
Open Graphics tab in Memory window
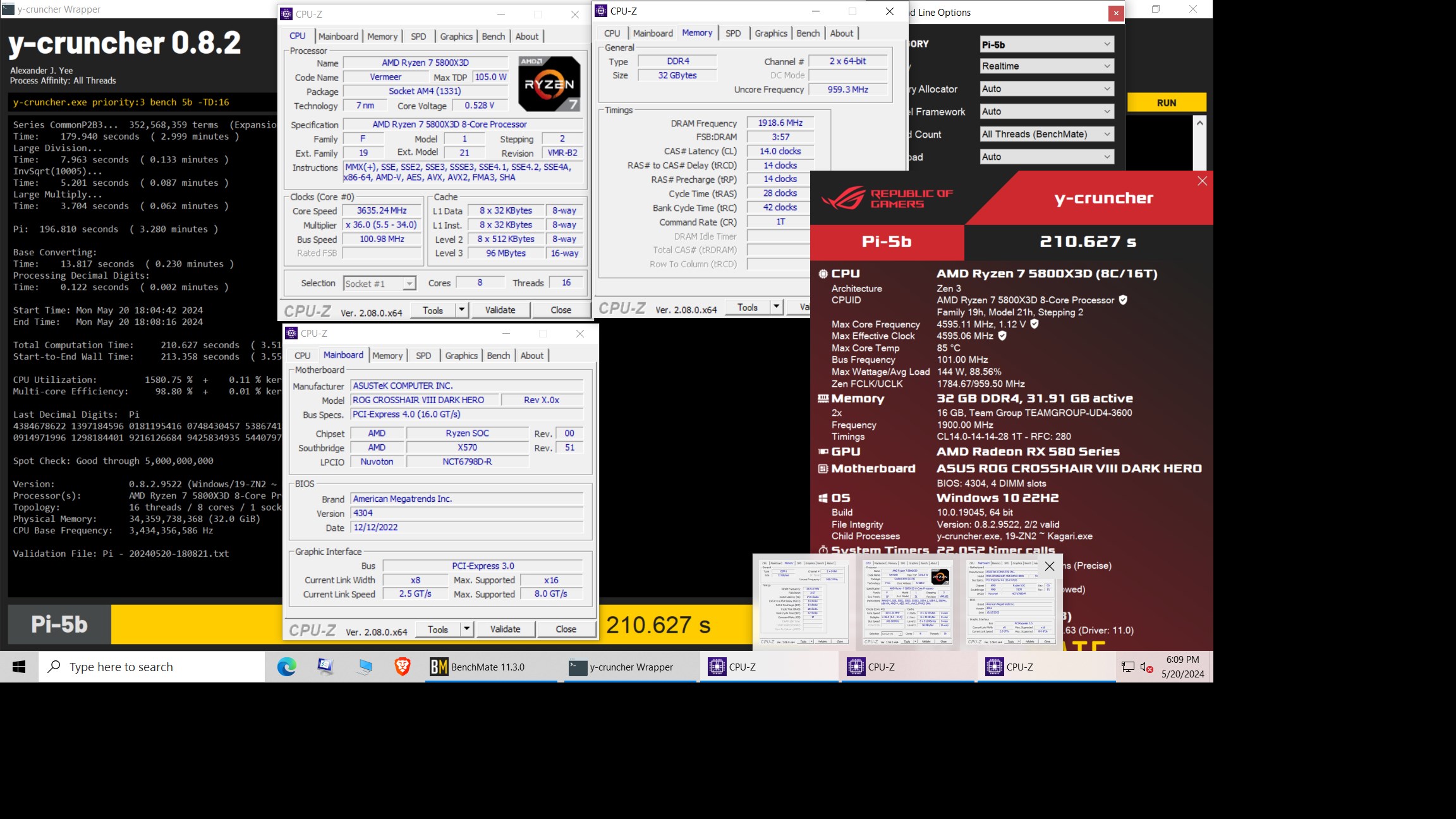(771, 33)
